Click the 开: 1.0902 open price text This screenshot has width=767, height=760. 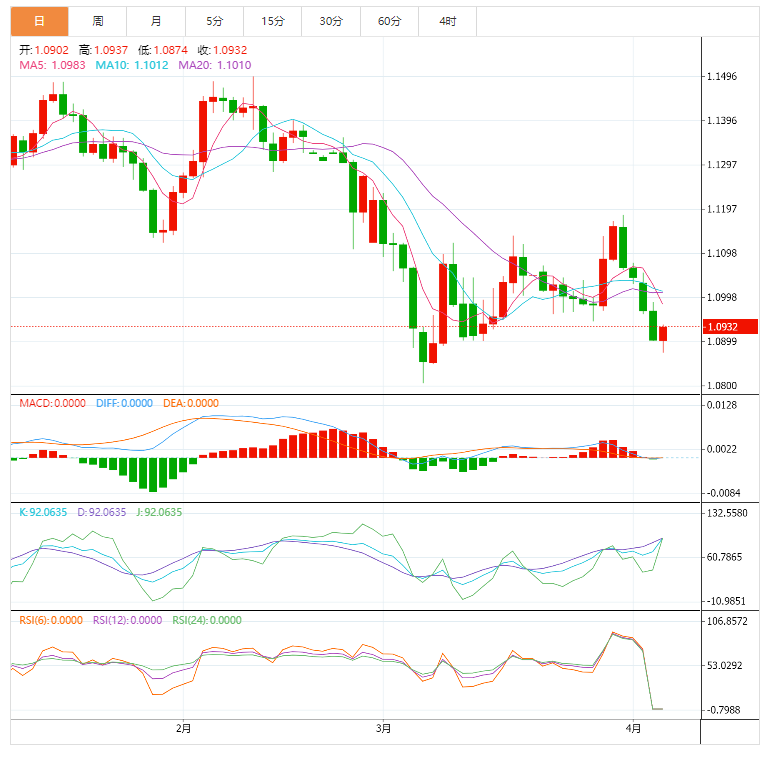[x=44, y=50]
